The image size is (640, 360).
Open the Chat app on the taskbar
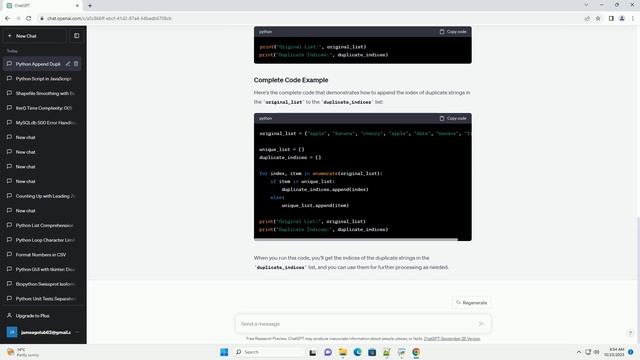[328, 352]
